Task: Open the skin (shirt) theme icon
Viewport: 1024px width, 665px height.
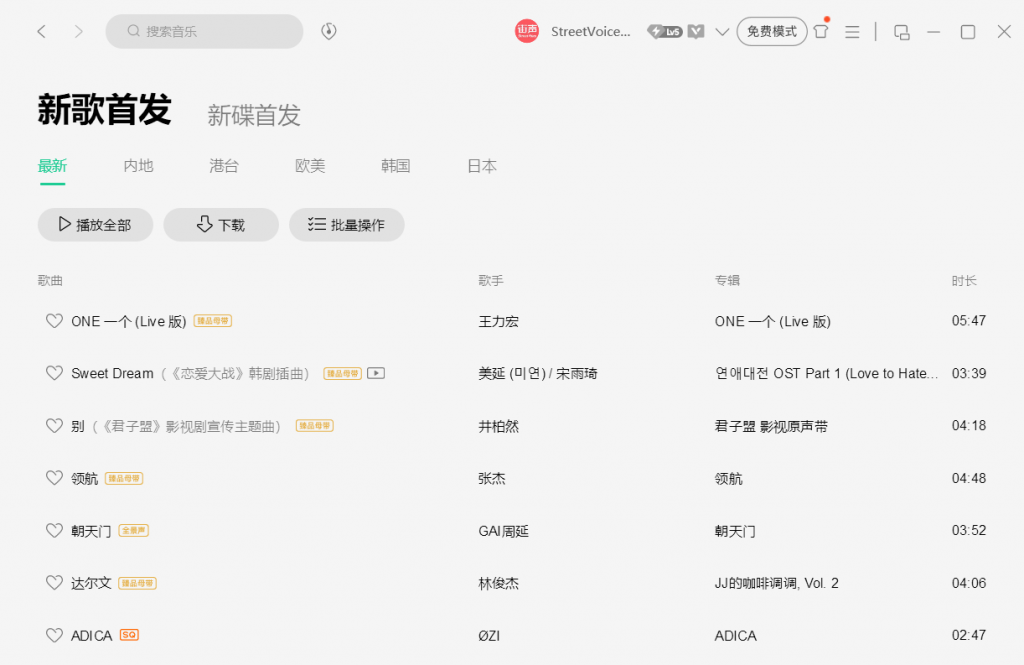Action: tap(821, 31)
